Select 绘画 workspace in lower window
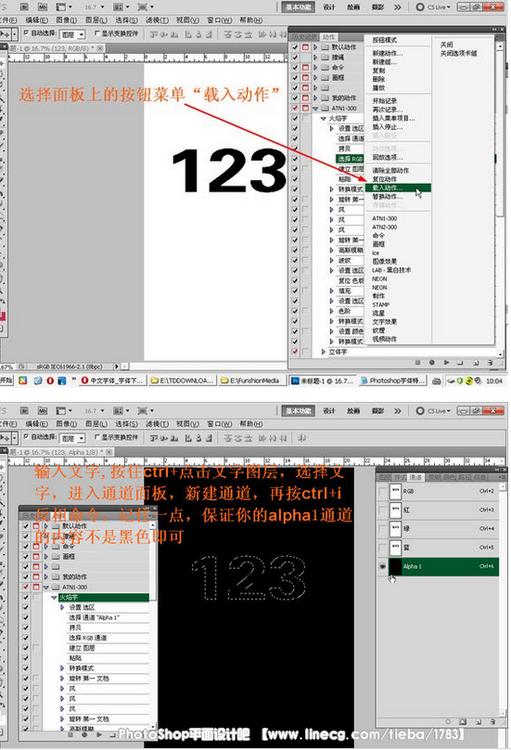The width and height of the screenshot is (511, 750). click(354, 411)
